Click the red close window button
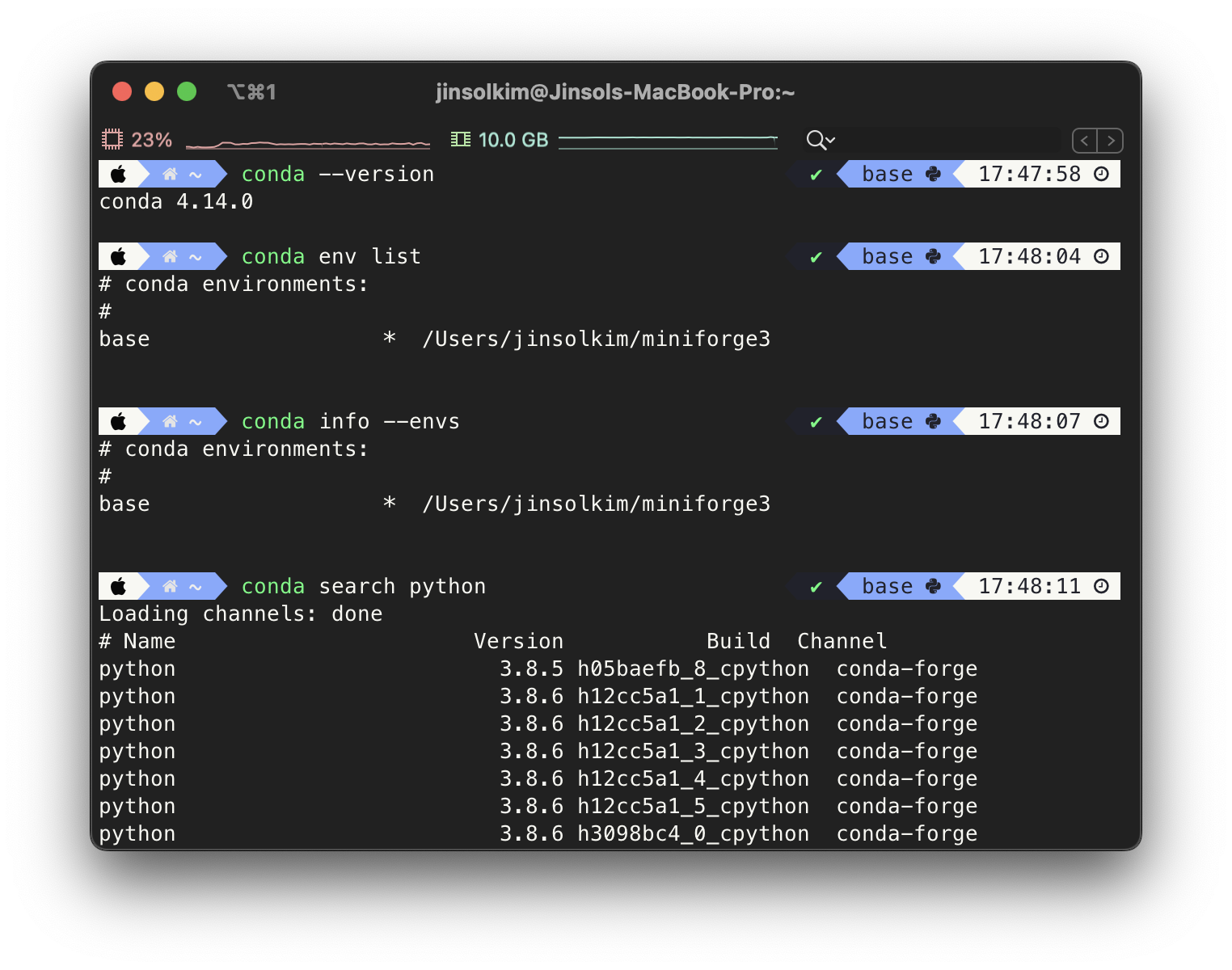Image resolution: width=1232 pixels, height=970 pixels. tap(122, 91)
